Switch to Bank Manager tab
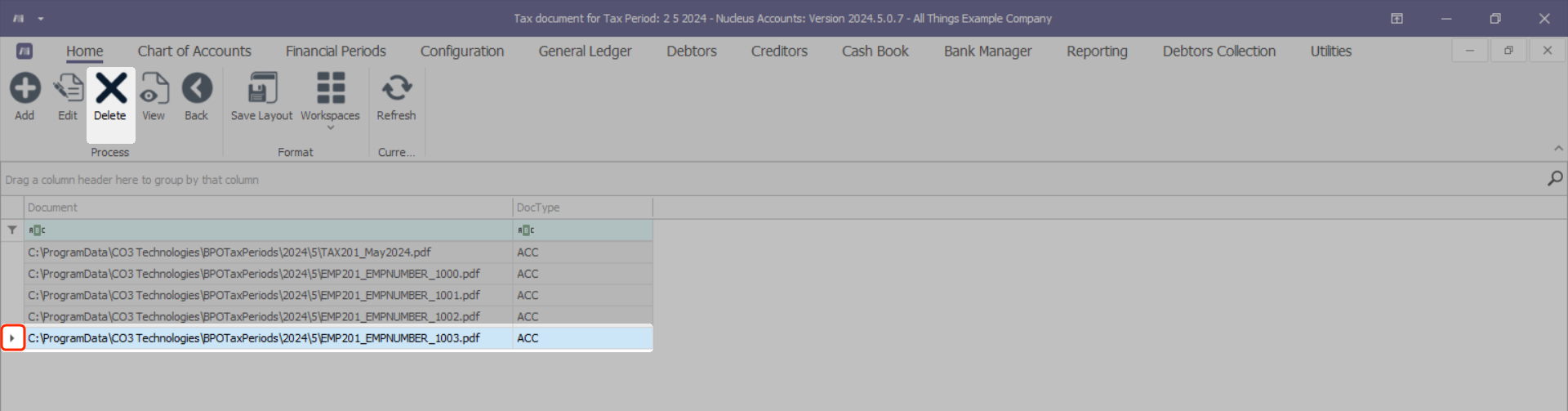Screen dimensions: 1568x411 987,51
